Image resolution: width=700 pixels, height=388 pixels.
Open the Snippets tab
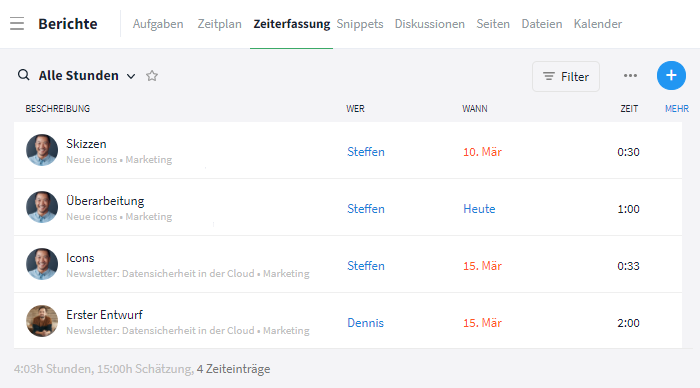[x=360, y=24]
